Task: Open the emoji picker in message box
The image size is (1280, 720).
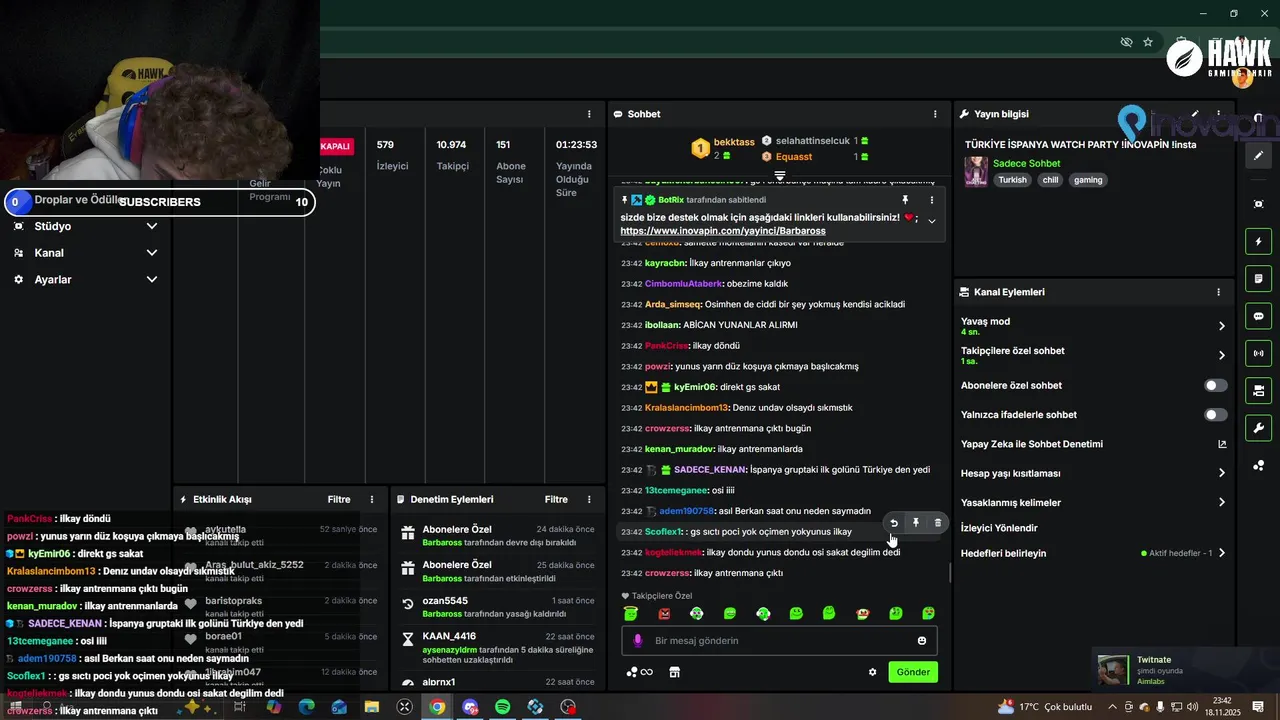Action: tap(922, 641)
